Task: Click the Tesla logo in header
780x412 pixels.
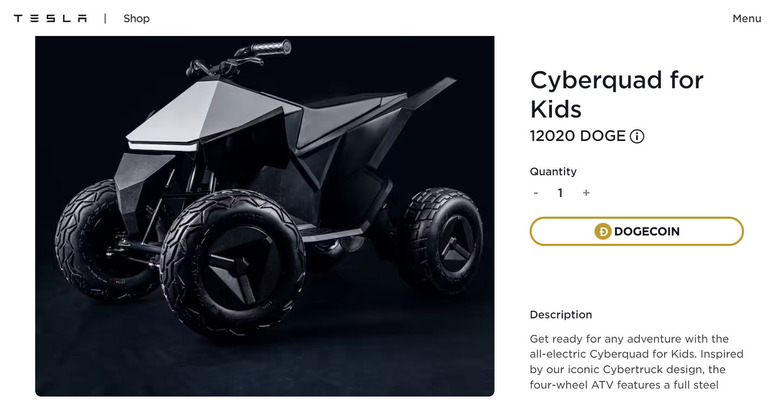Action: coord(50,18)
